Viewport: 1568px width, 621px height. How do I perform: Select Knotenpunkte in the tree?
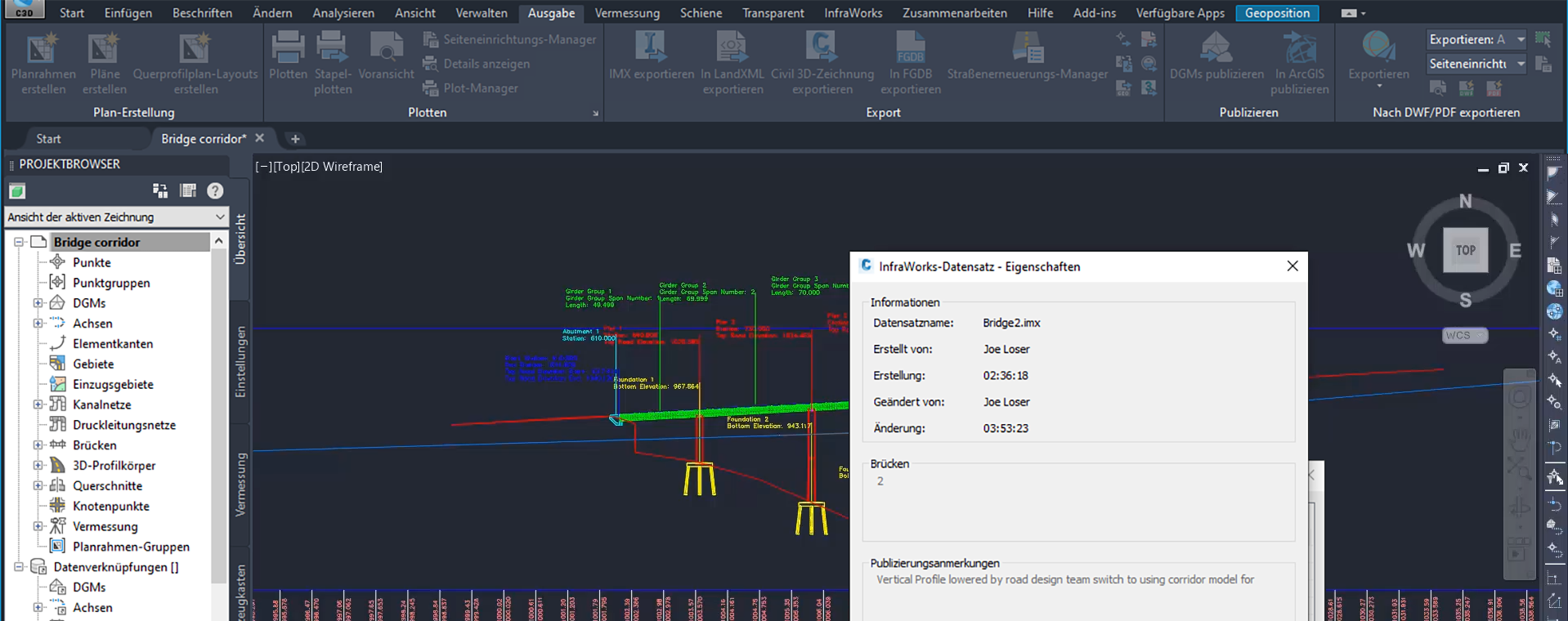pyautogui.click(x=111, y=506)
